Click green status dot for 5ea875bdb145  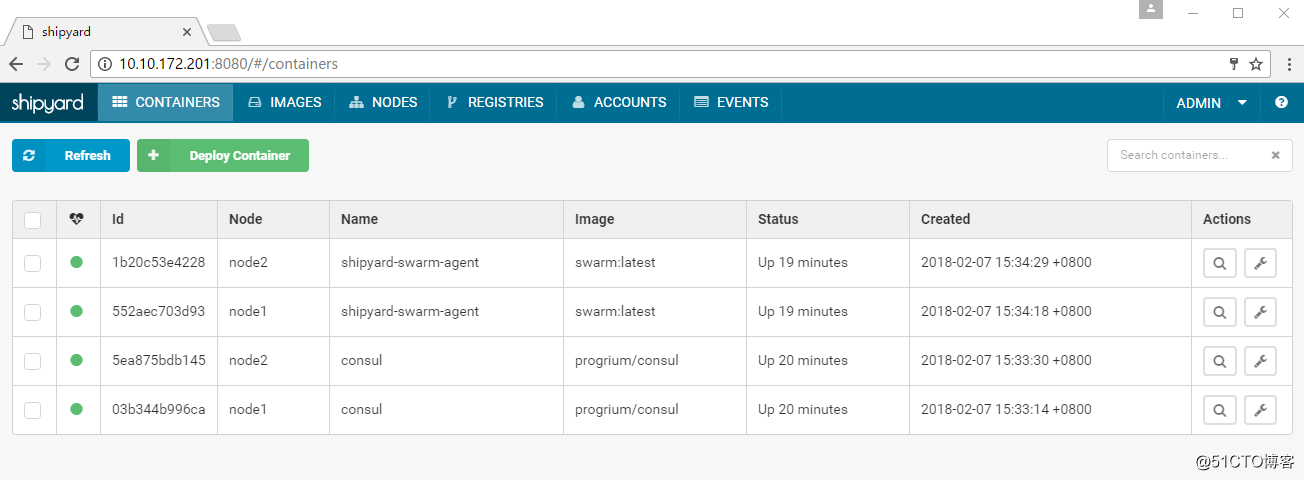[x=77, y=361]
